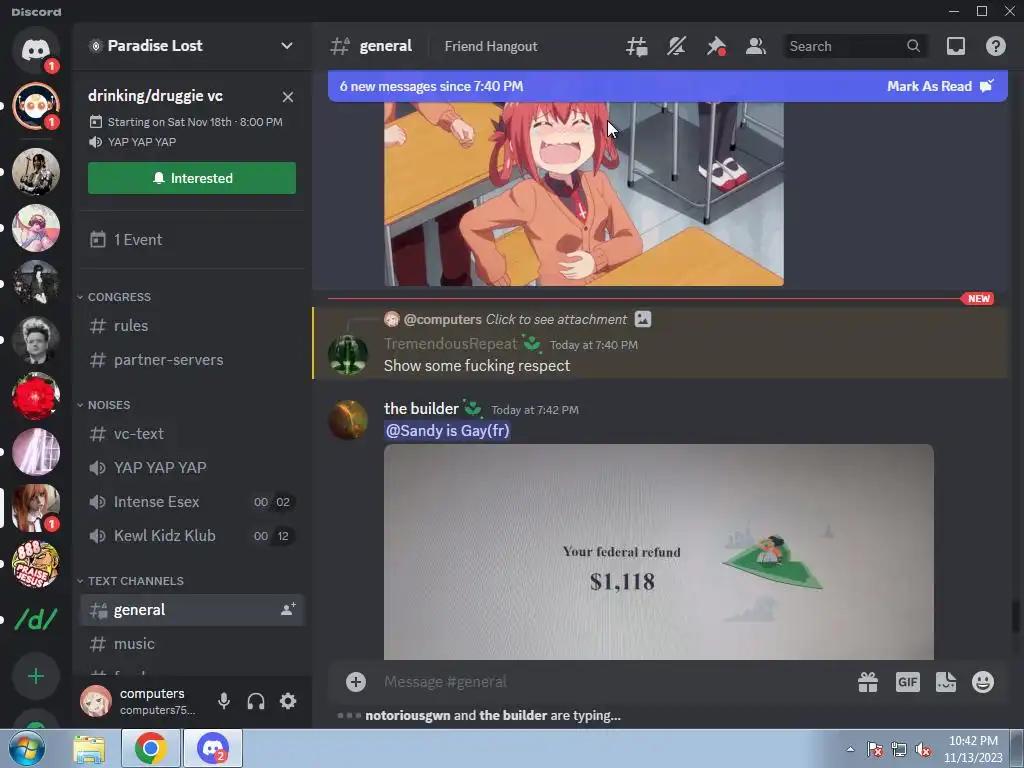The image size is (1024, 768).
Task: Click the plus attachment button in message bar
Action: pyautogui.click(x=355, y=682)
